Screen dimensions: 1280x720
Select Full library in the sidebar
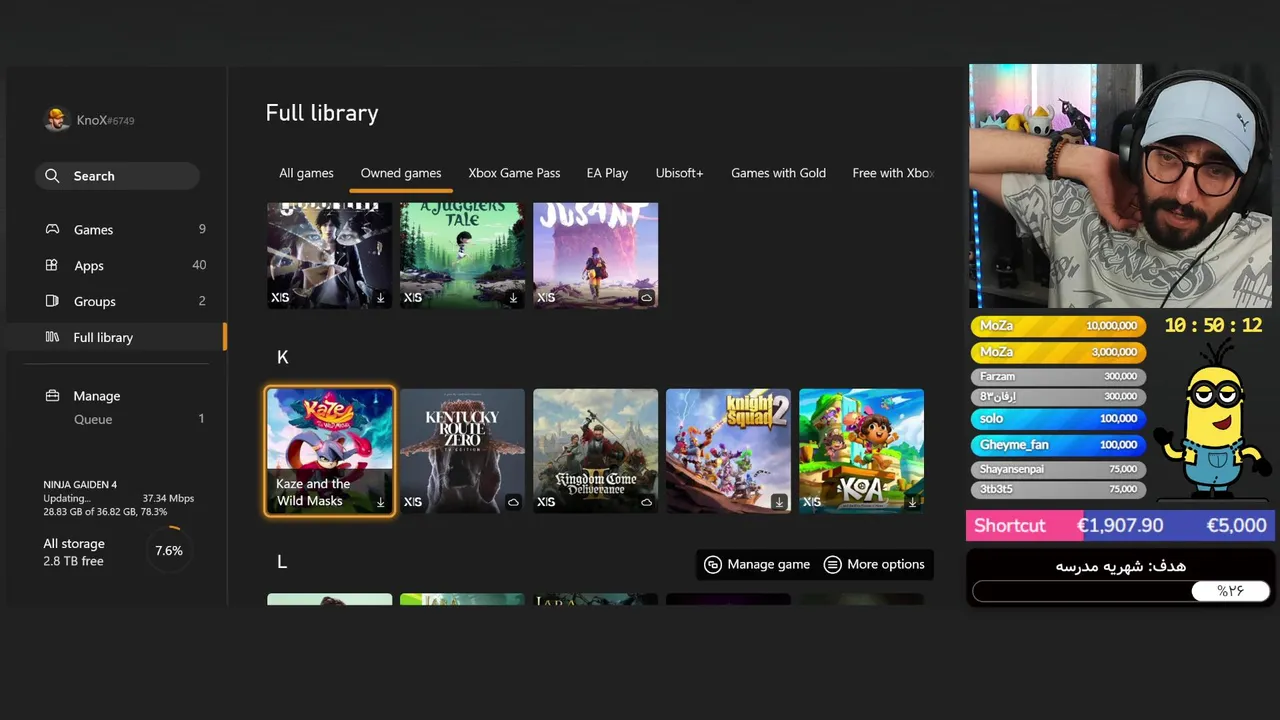click(116, 337)
